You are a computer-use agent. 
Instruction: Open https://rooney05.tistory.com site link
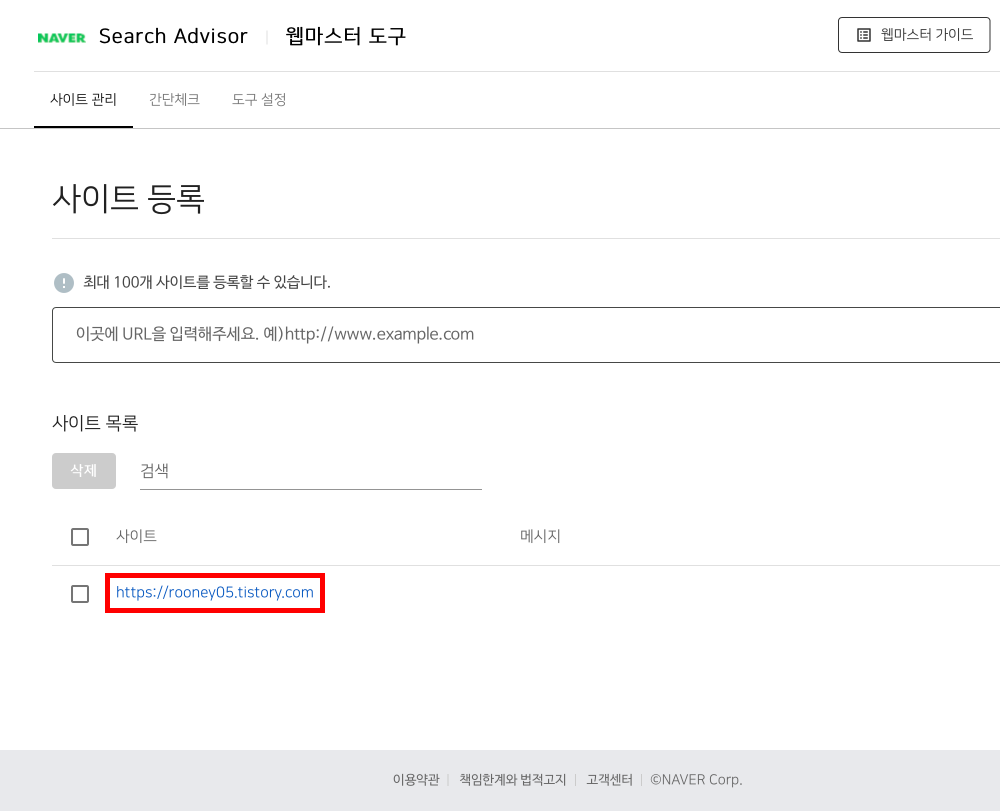click(215, 592)
